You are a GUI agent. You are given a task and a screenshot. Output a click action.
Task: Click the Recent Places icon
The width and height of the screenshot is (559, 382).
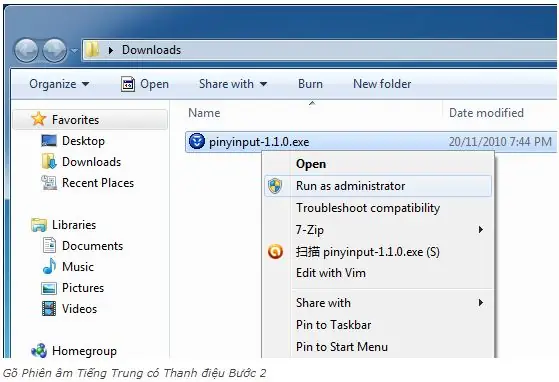(49, 182)
